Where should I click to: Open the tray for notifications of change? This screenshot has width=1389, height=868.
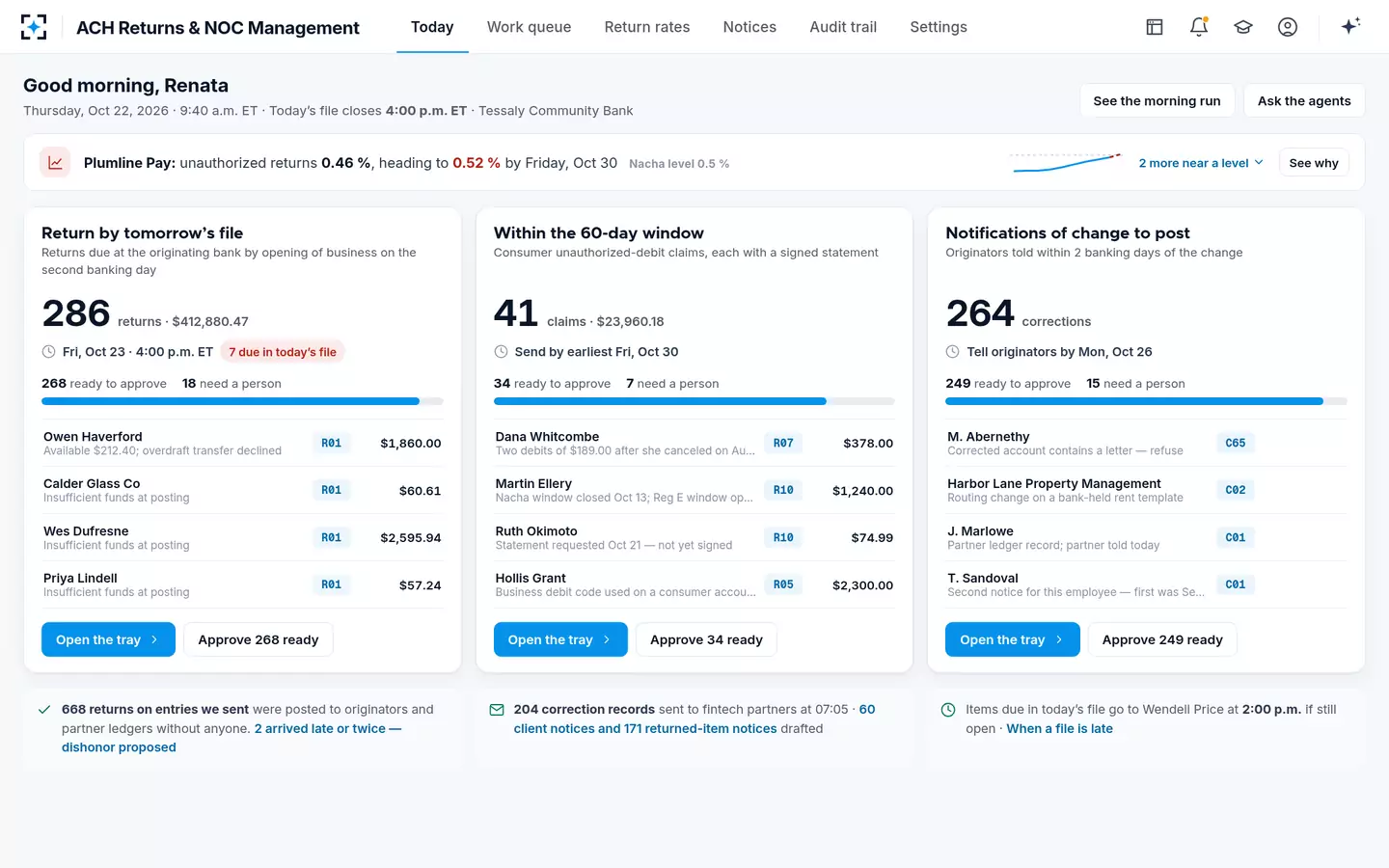(x=1012, y=639)
